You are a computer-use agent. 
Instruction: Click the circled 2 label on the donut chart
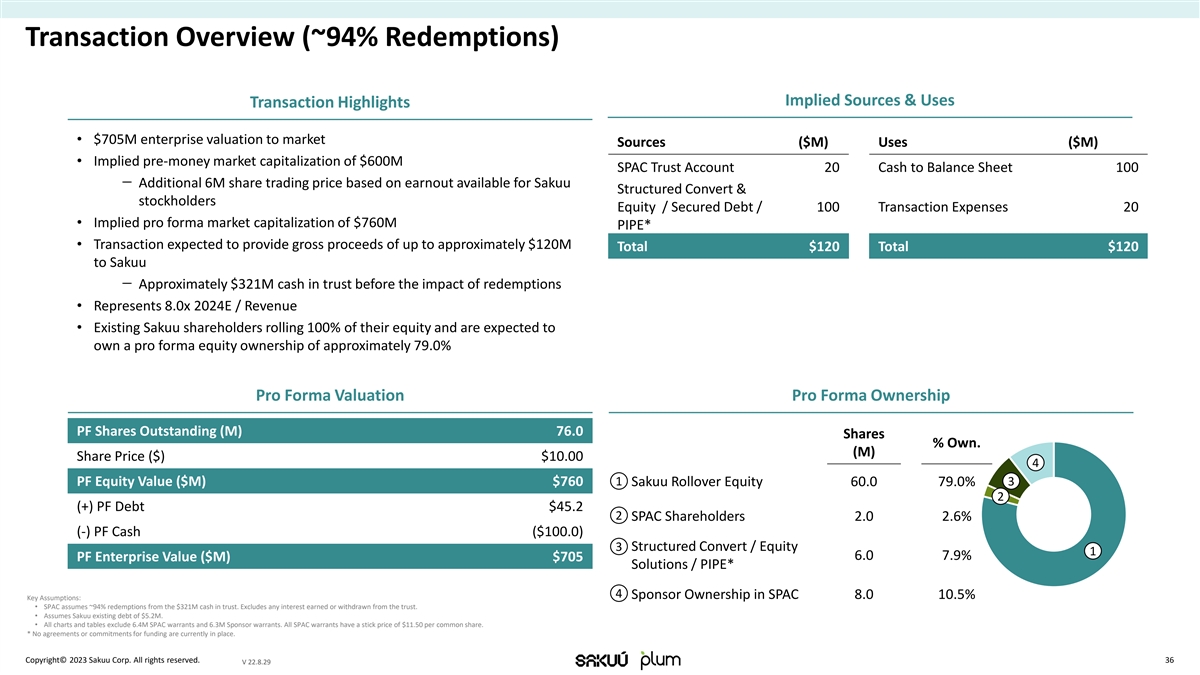pos(998,498)
